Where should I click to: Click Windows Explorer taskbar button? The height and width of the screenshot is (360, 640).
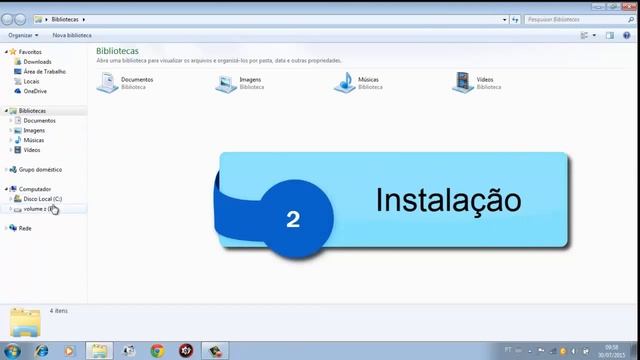click(x=99, y=351)
